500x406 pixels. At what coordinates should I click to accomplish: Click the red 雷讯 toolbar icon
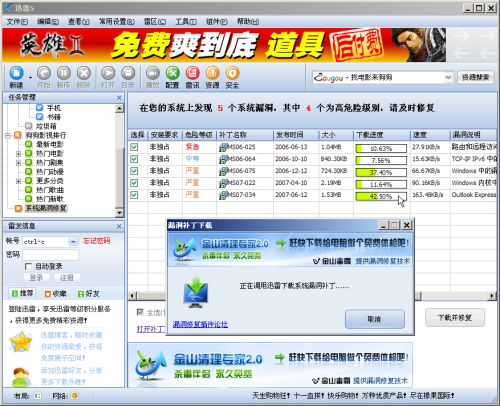pos(192,73)
